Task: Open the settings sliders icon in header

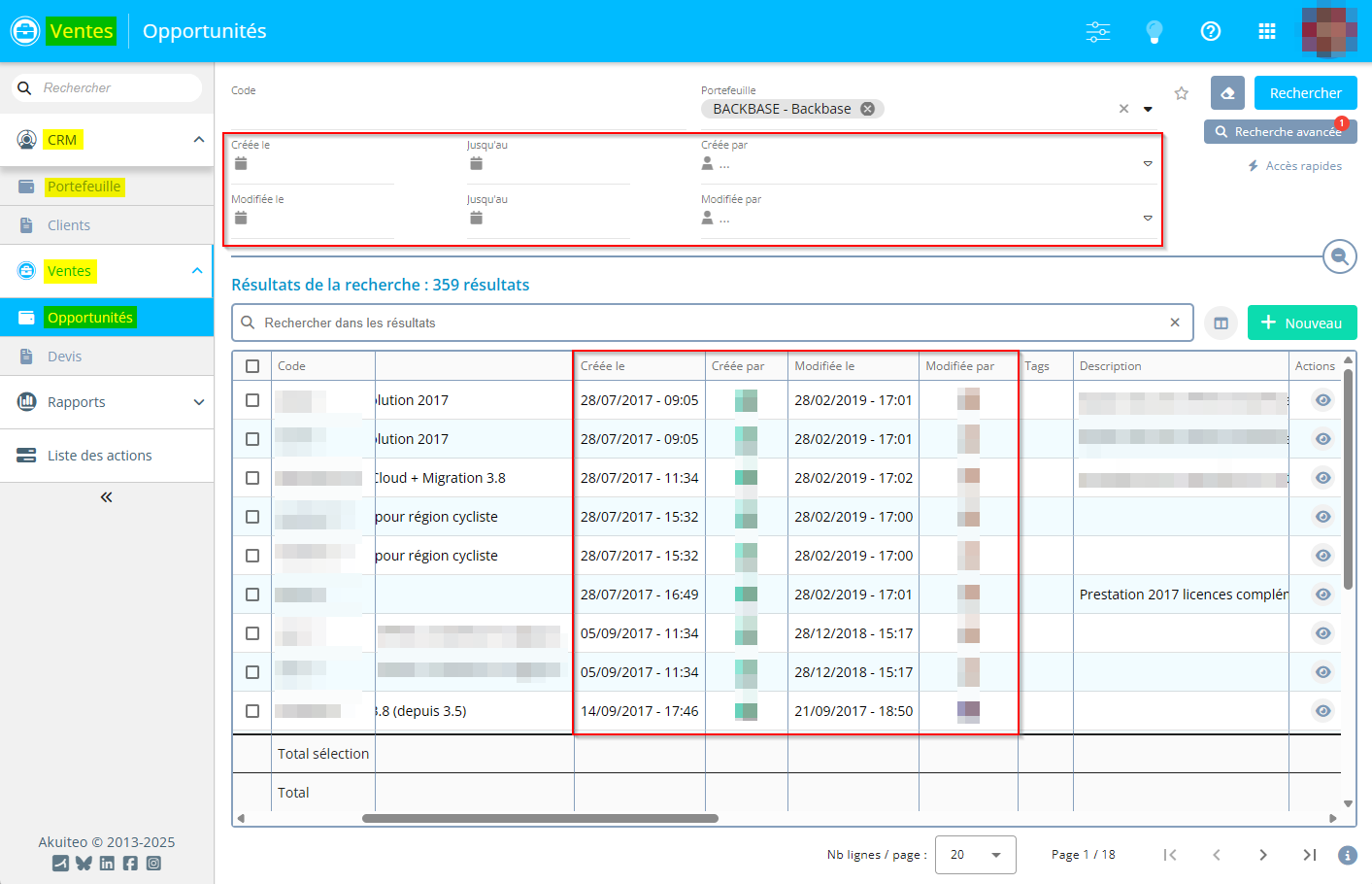Action: point(1098,31)
